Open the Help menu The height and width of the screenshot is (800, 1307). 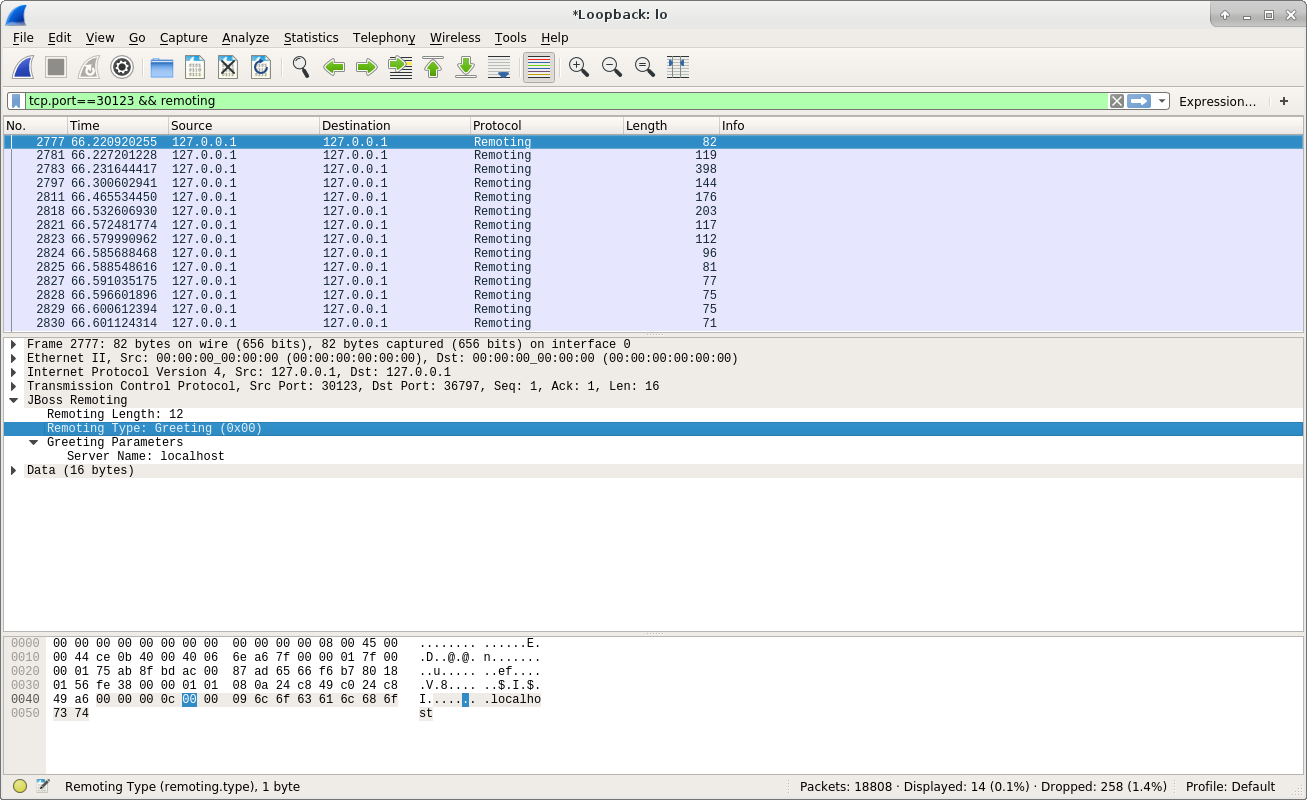pos(554,37)
